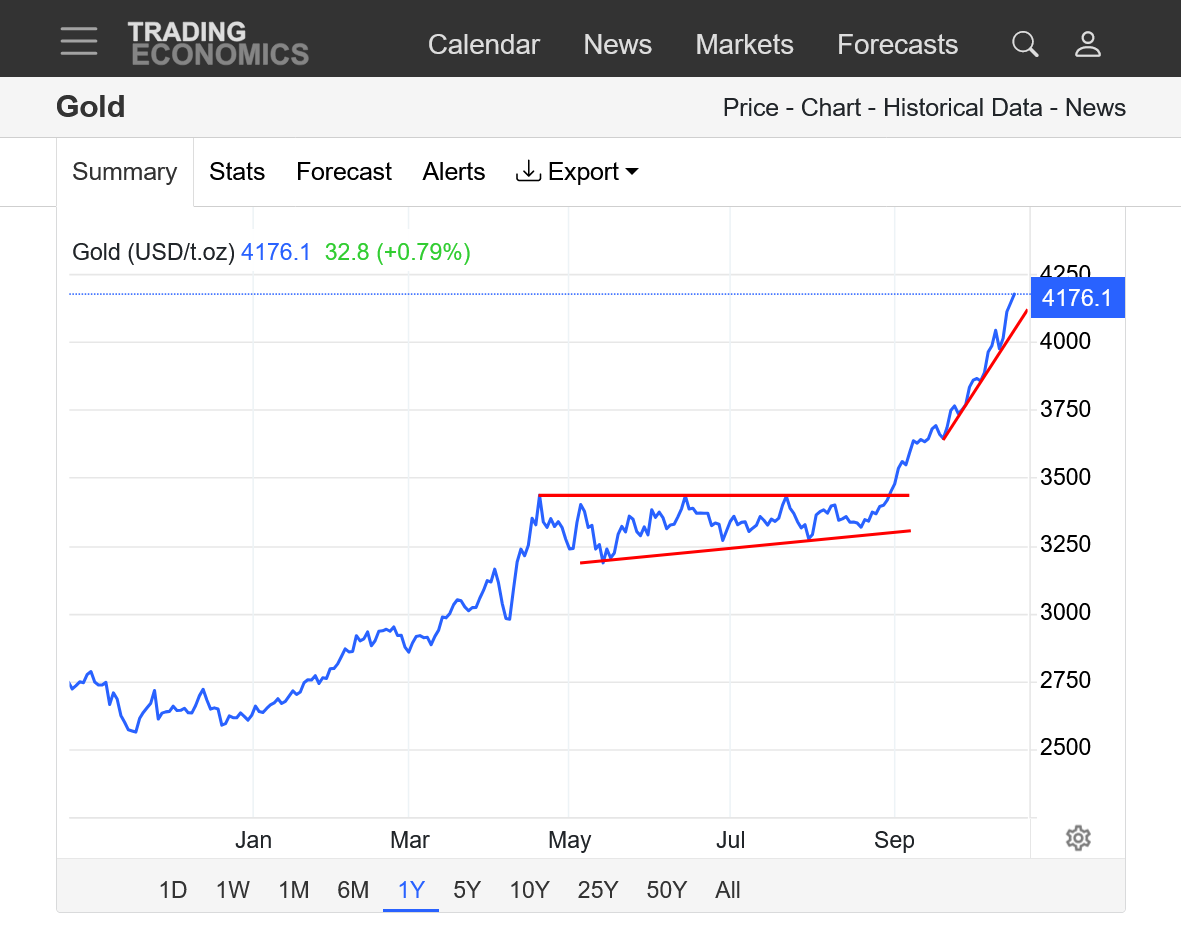The height and width of the screenshot is (933, 1181).
Task: Select the 10Y time range
Action: 529,890
